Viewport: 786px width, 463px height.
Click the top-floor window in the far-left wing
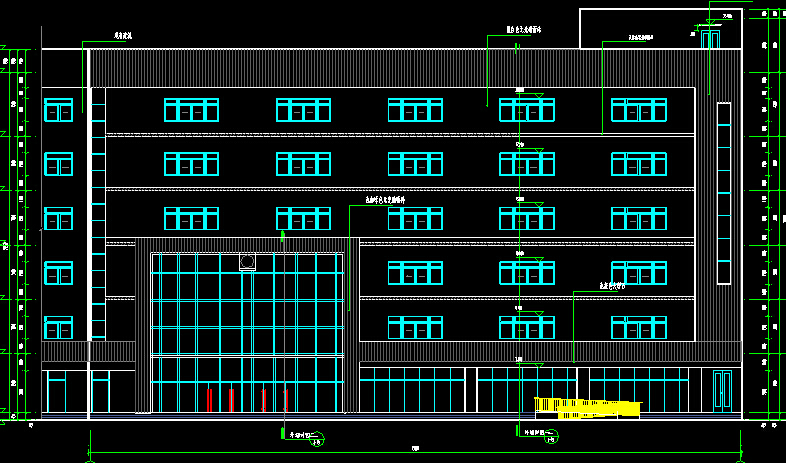58,110
